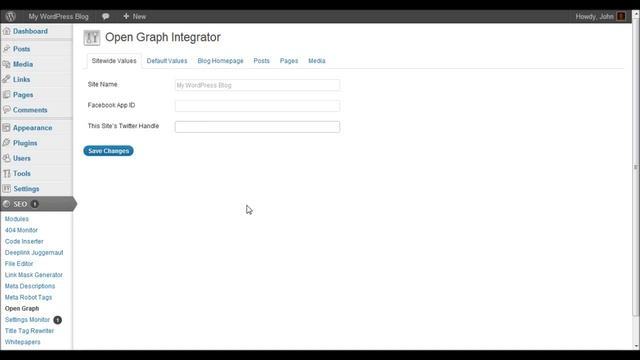Click the scrollbar down arrow

click(636, 347)
